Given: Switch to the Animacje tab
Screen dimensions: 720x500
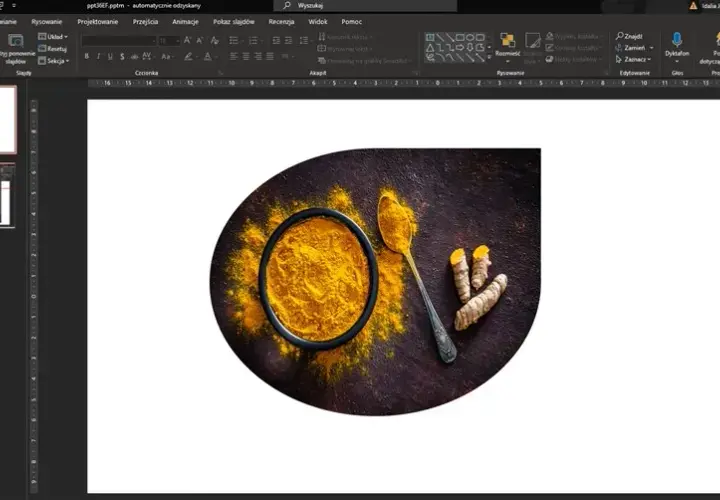Looking at the screenshot, I should [185, 22].
